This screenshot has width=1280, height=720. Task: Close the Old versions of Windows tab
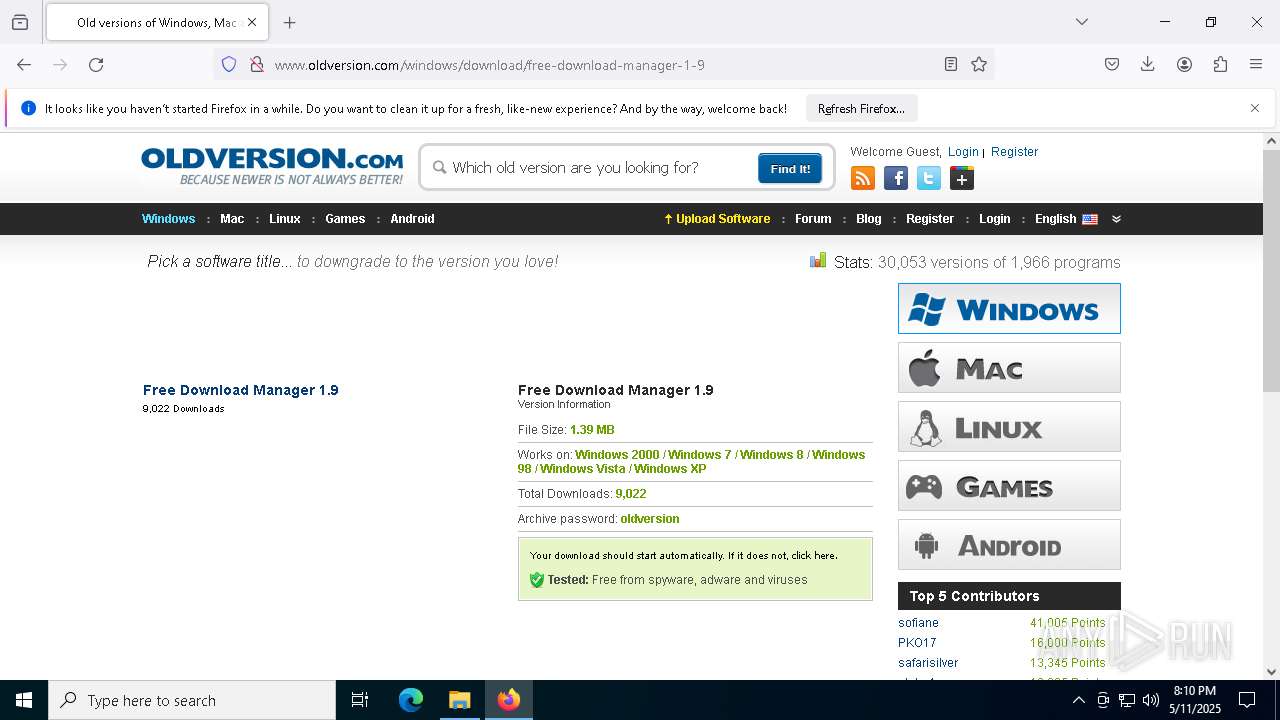pyautogui.click(x=252, y=22)
